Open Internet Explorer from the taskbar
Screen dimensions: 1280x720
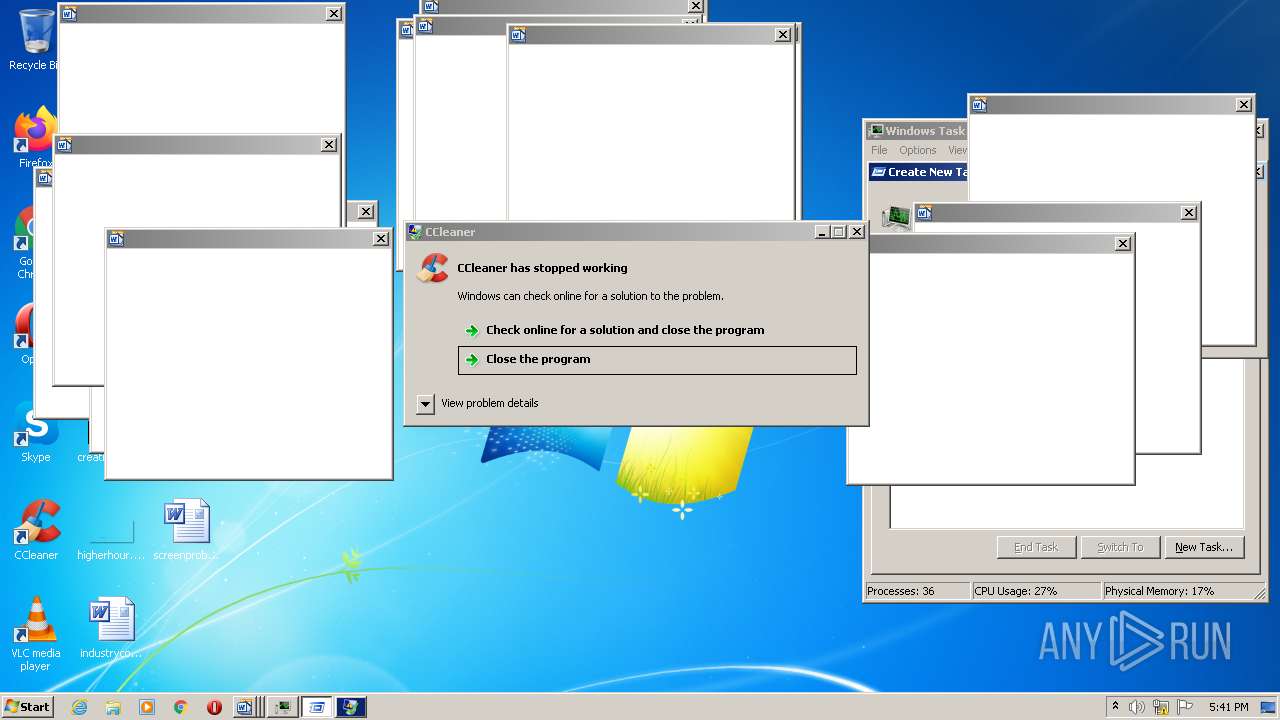[79, 707]
